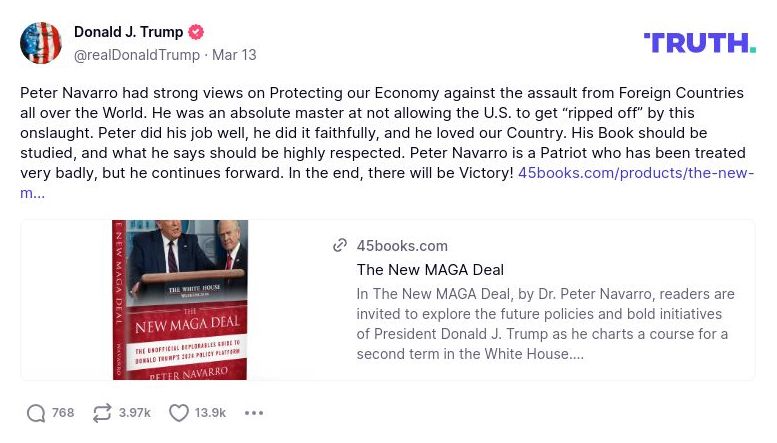Click the 768 replies count
The height and width of the screenshot is (443, 777).
pyautogui.click(x=63, y=413)
